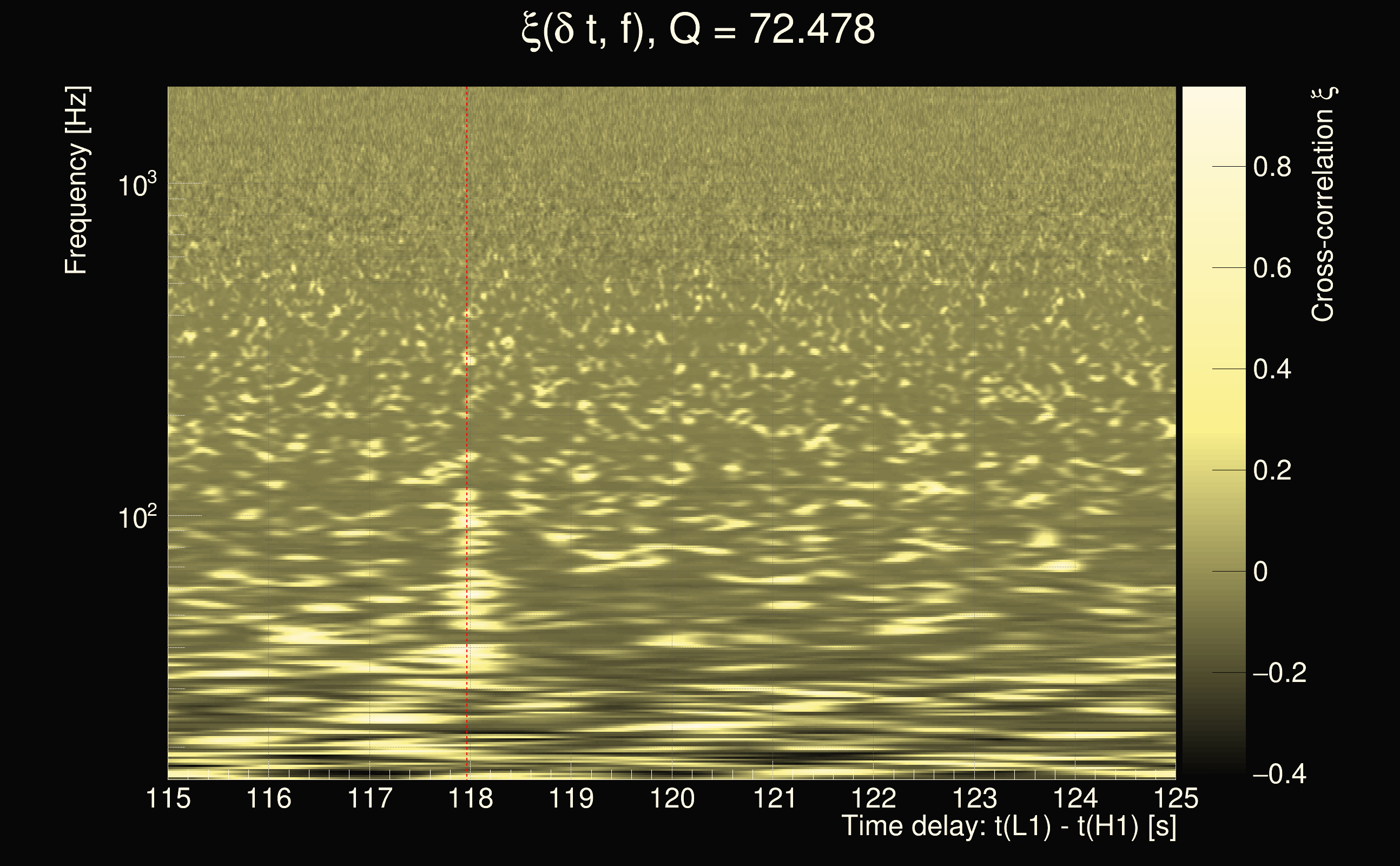Click the 10³ frequency tick label
This screenshot has width=1400, height=866.
[x=137, y=185]
